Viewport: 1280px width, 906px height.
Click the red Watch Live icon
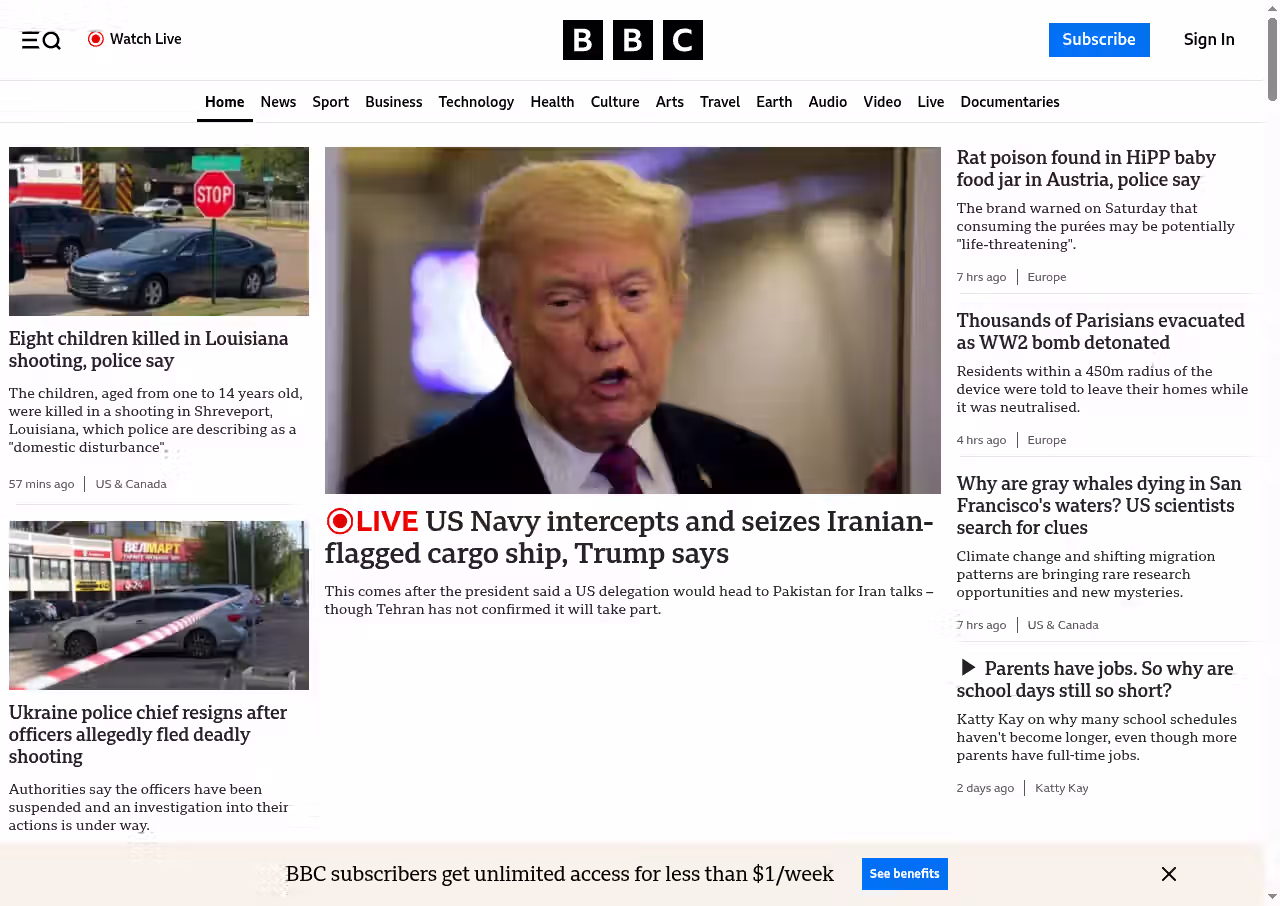[x=96, y=39]
